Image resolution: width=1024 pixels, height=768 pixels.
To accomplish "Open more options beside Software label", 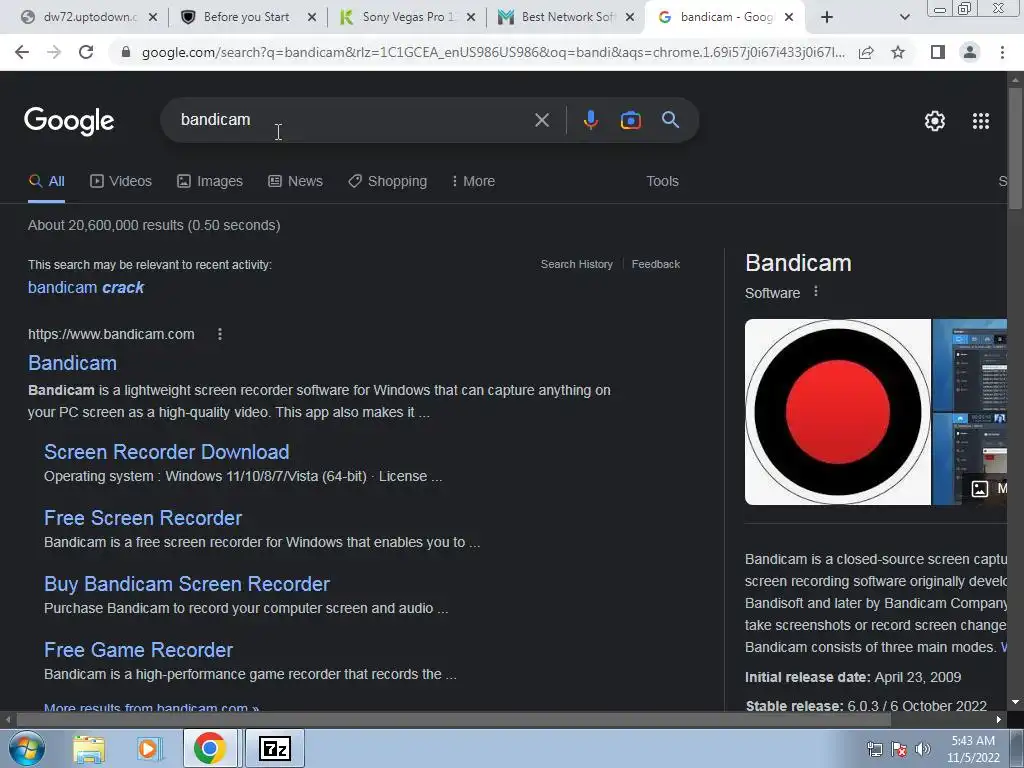I will pos(815,292).
